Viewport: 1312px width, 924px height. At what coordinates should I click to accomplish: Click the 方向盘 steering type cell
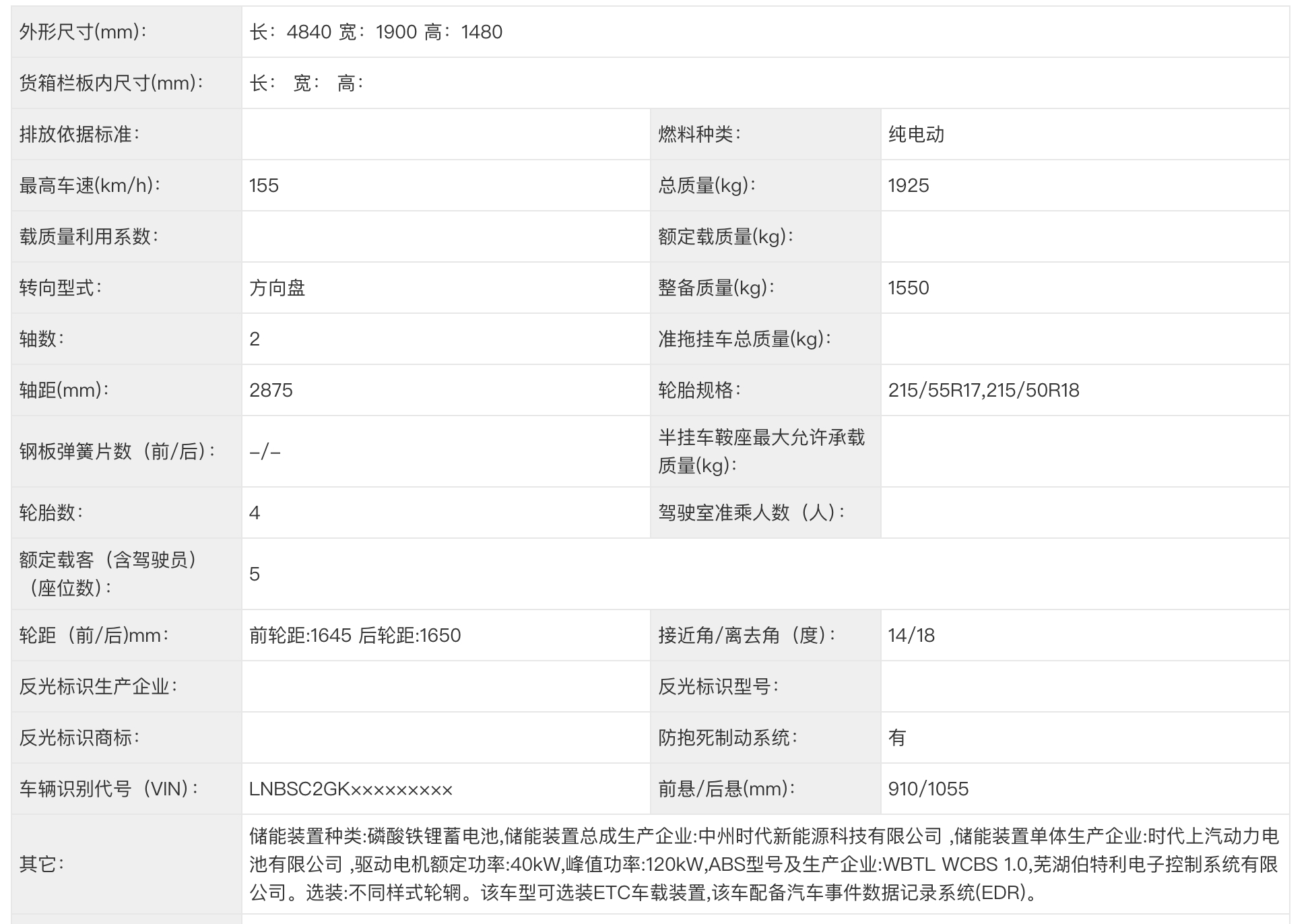[x=277, y=288]
